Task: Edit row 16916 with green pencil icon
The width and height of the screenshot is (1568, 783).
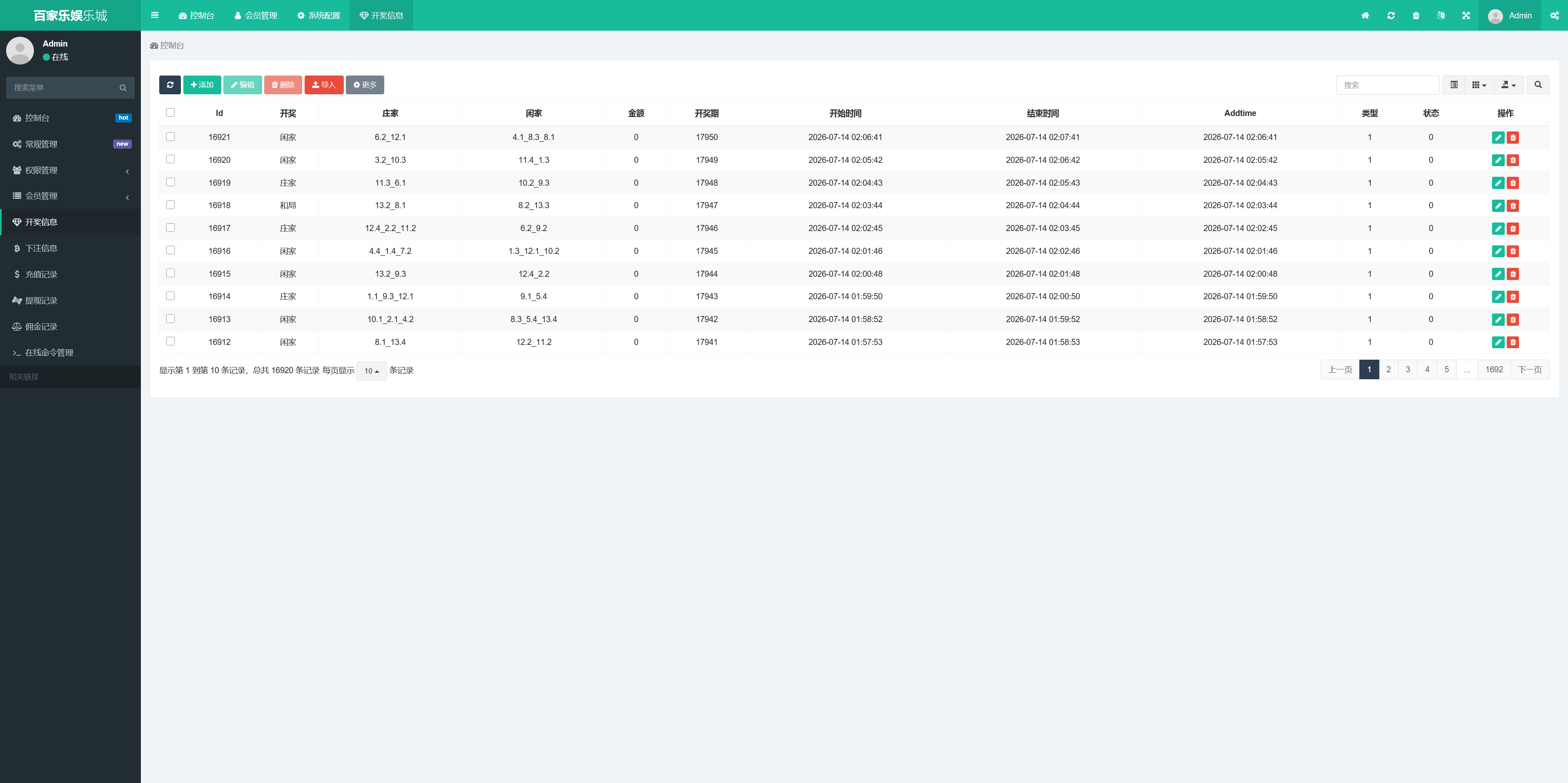Action: [x=1498, y=251]
